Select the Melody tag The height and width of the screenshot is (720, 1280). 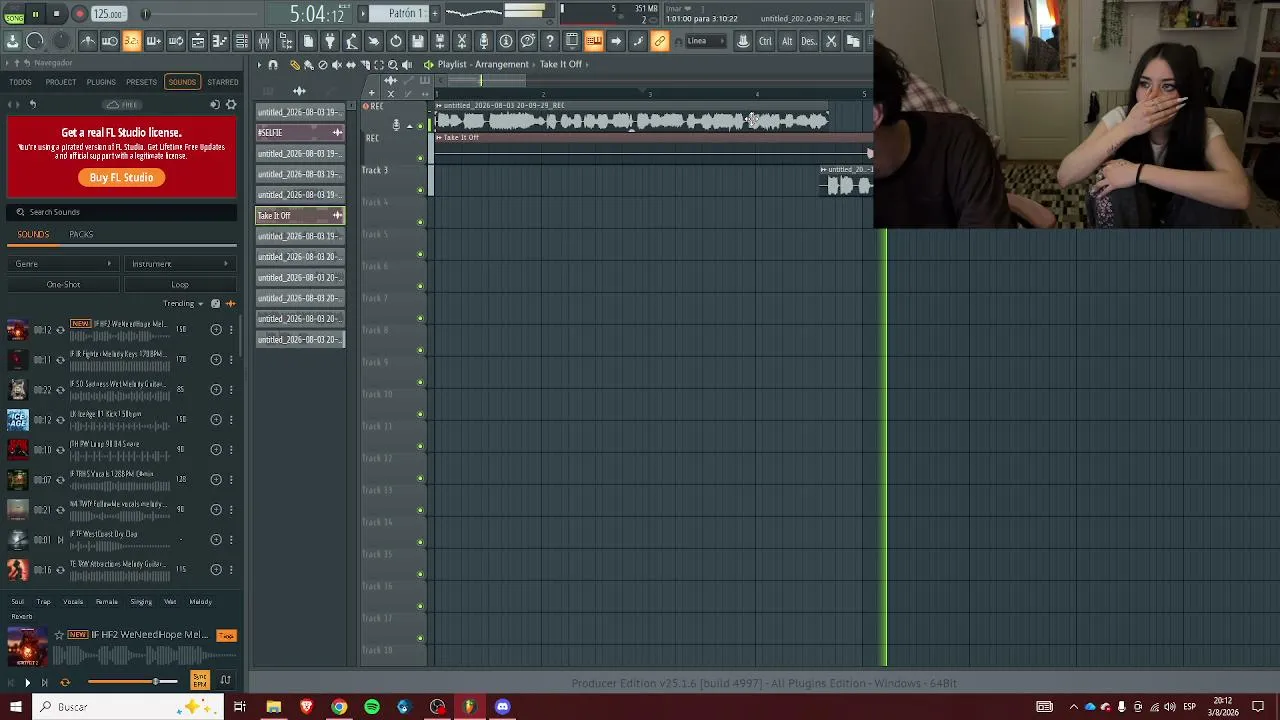[x=200, y=602]
